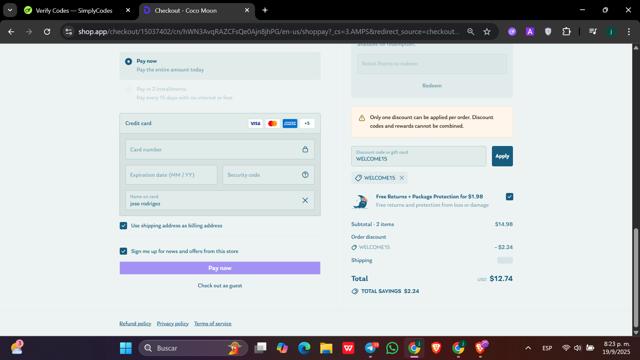Open the tab search dropdown arrow
The height and width of the screenshot is (360, 640).
pos(10,11)
